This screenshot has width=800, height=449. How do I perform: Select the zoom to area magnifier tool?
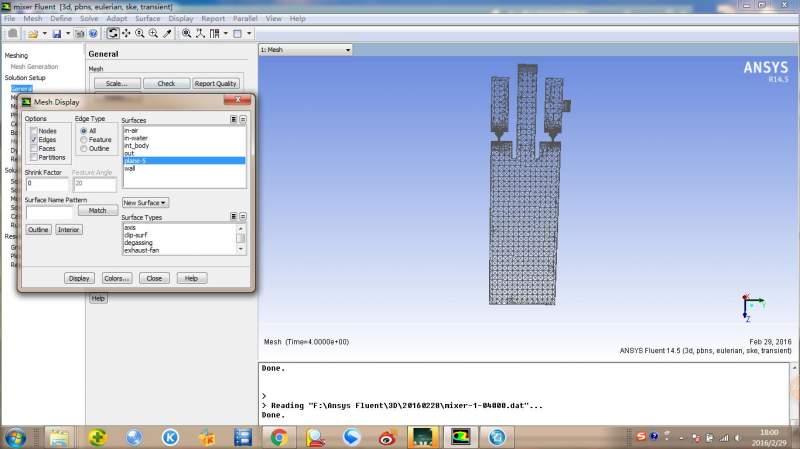[x=153, y=34]
